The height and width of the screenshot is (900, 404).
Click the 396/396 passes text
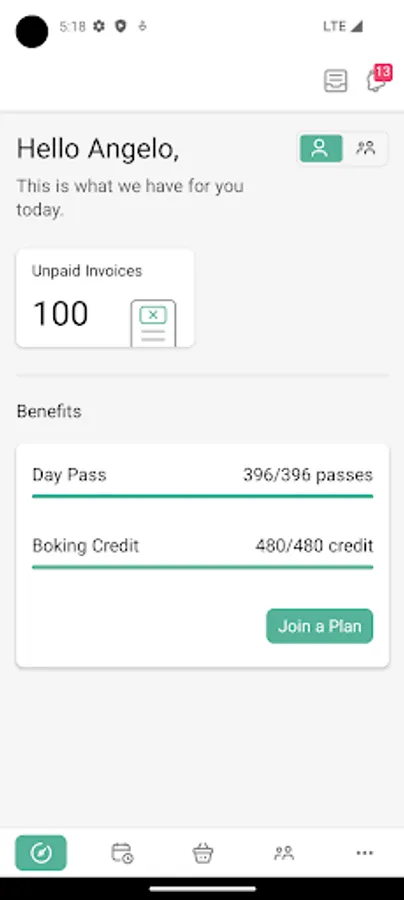pos(308,475)
